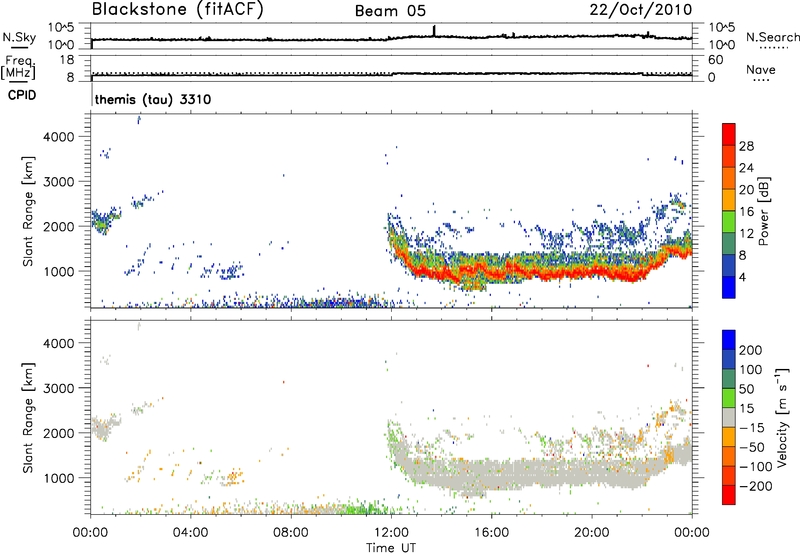Click the 'Beam 05' header text

390,11
